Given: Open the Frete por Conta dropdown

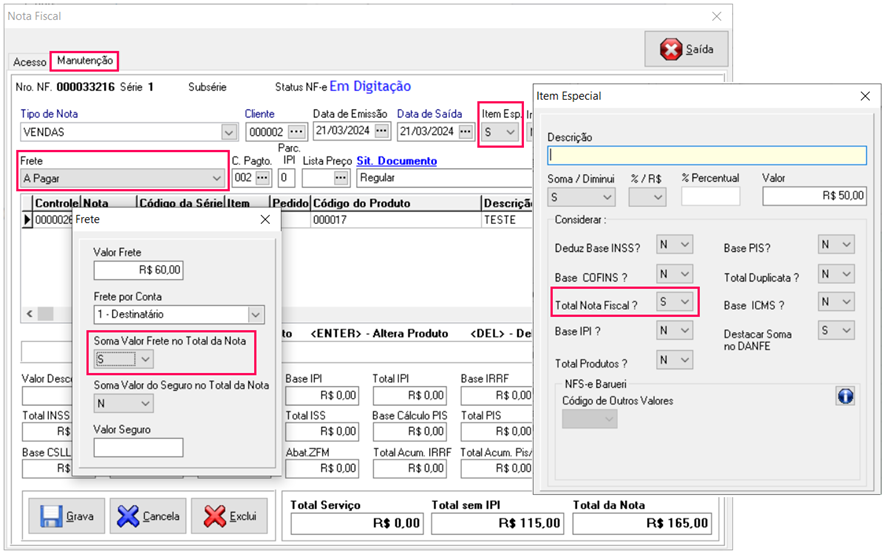Looking at the screenshot, I should 256,314.
